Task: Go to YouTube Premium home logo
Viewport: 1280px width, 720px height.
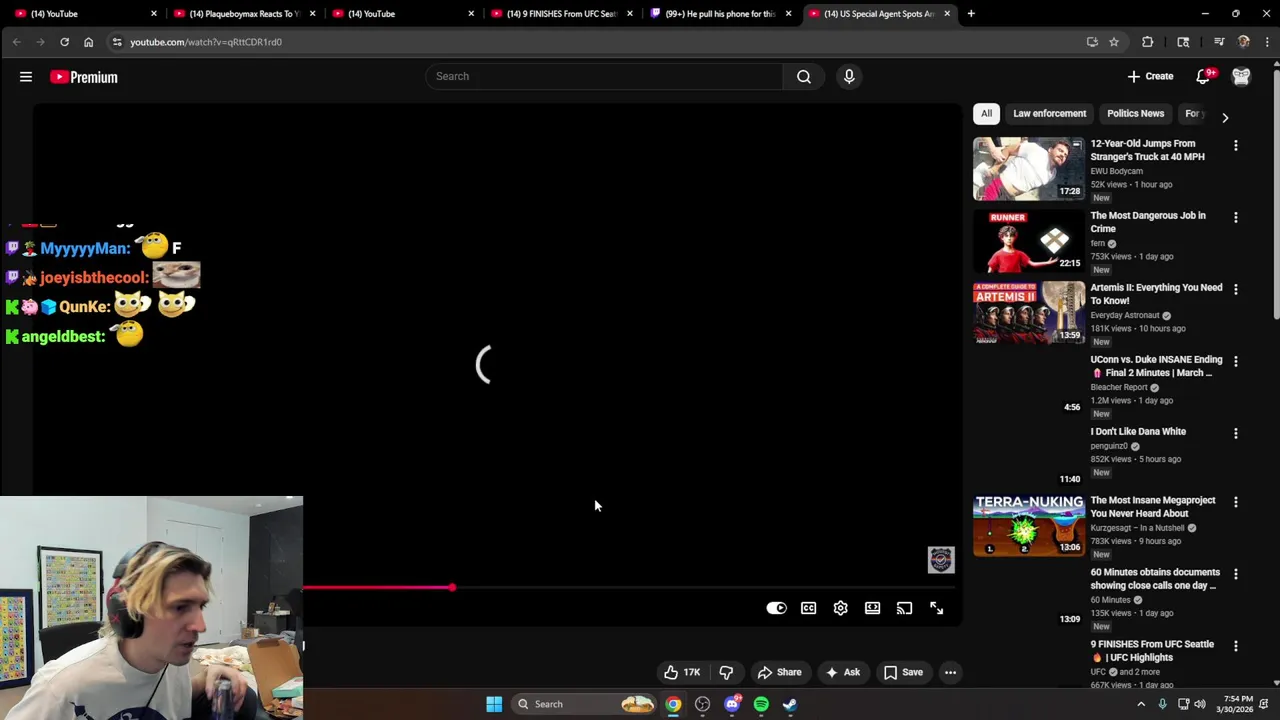Action: [x=84, y=77]
